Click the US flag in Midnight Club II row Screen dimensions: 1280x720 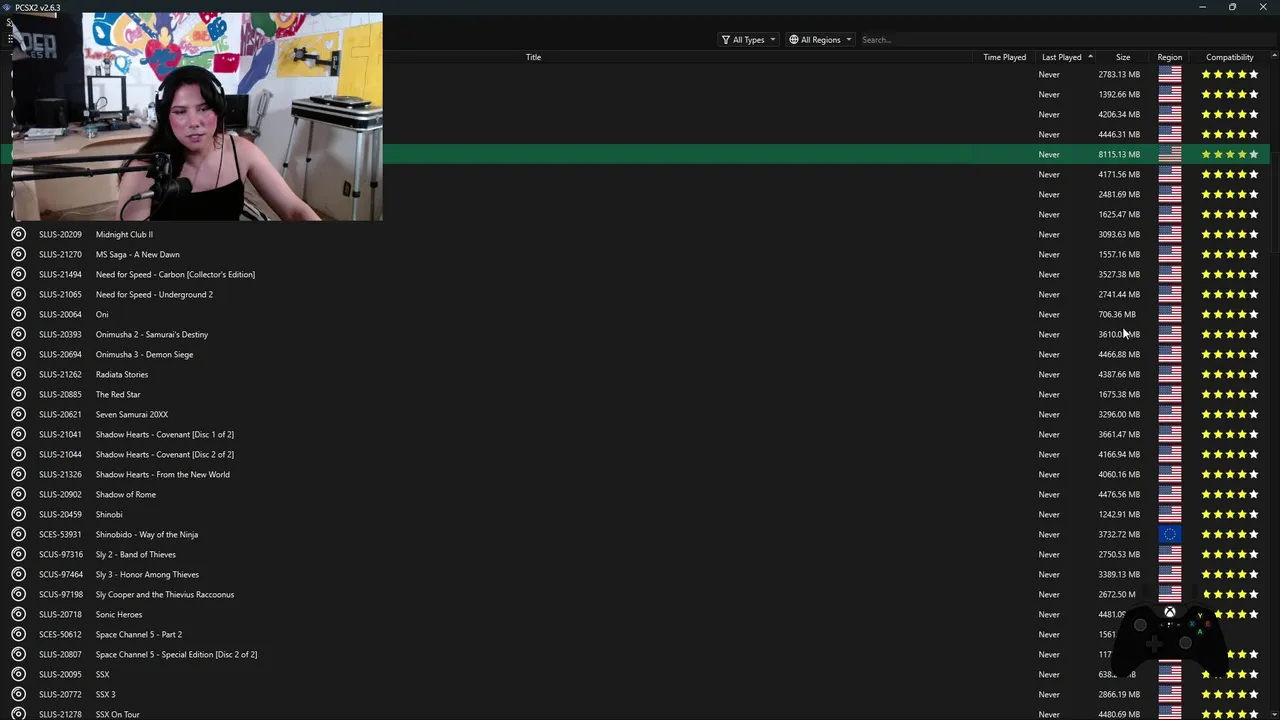pyautogui.click(x=1169, y=234)
